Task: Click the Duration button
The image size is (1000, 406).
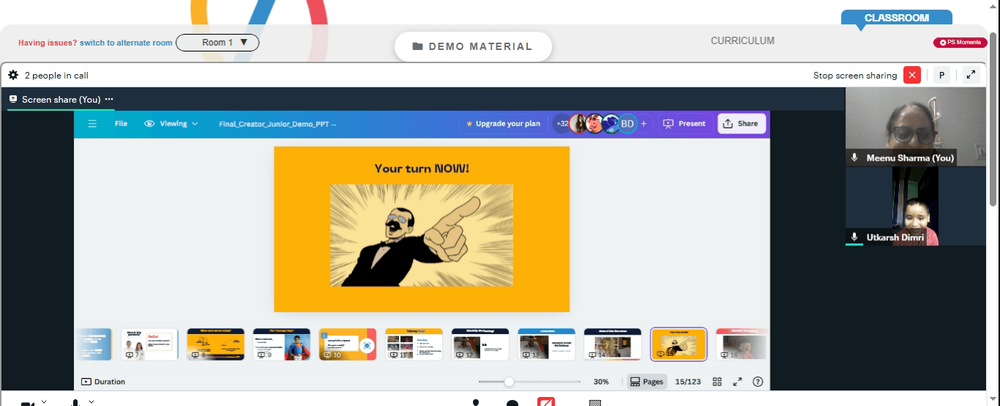Action: click(x=103, y=382)
